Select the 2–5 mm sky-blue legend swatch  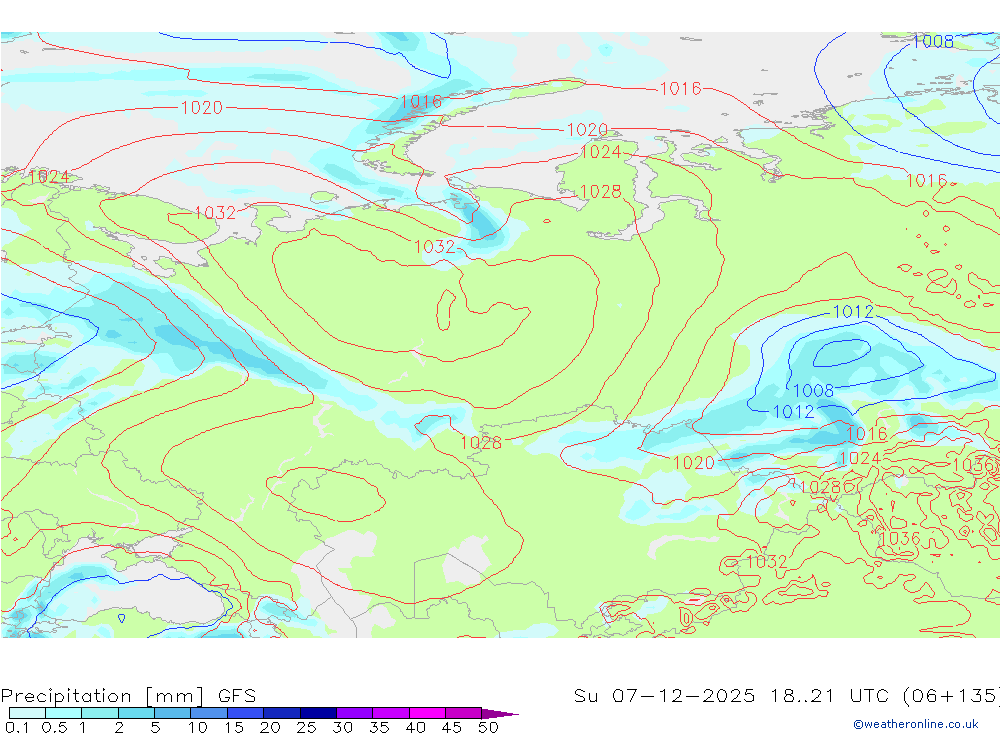(x=136, y=713)
